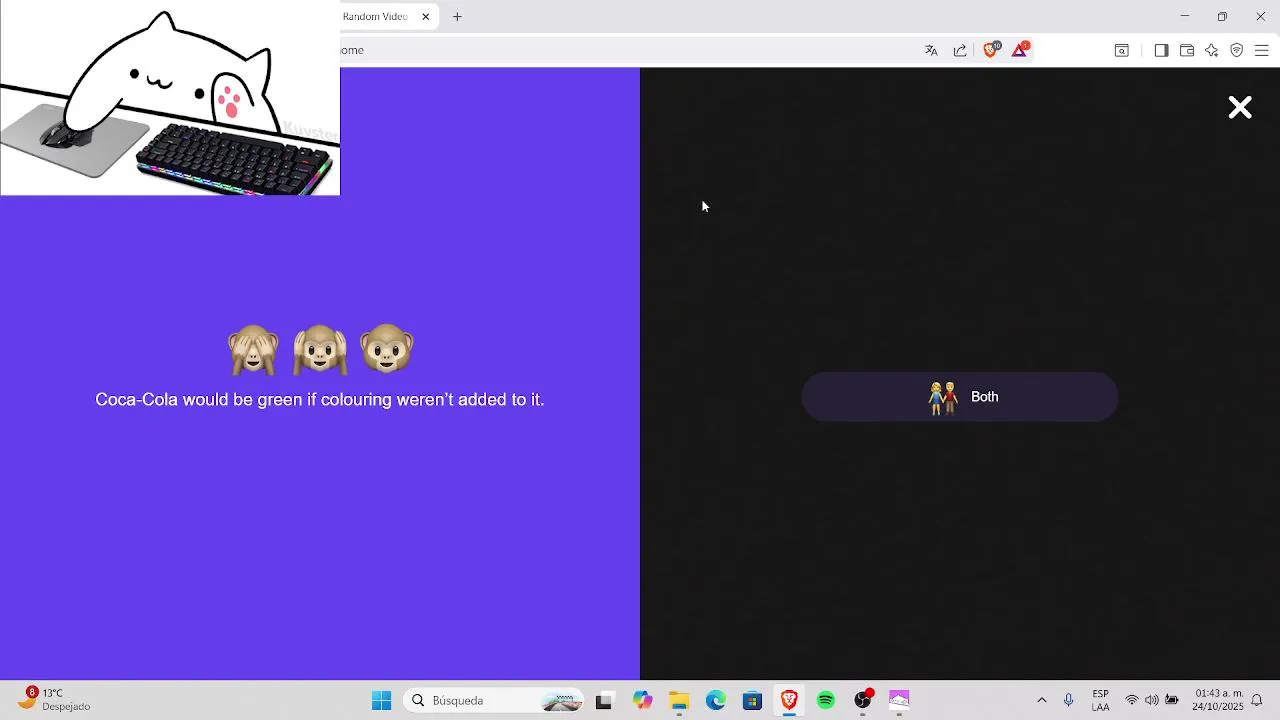Change the ESP LAA input language
Screen dimensions: 1280x720
[1101, 701]
